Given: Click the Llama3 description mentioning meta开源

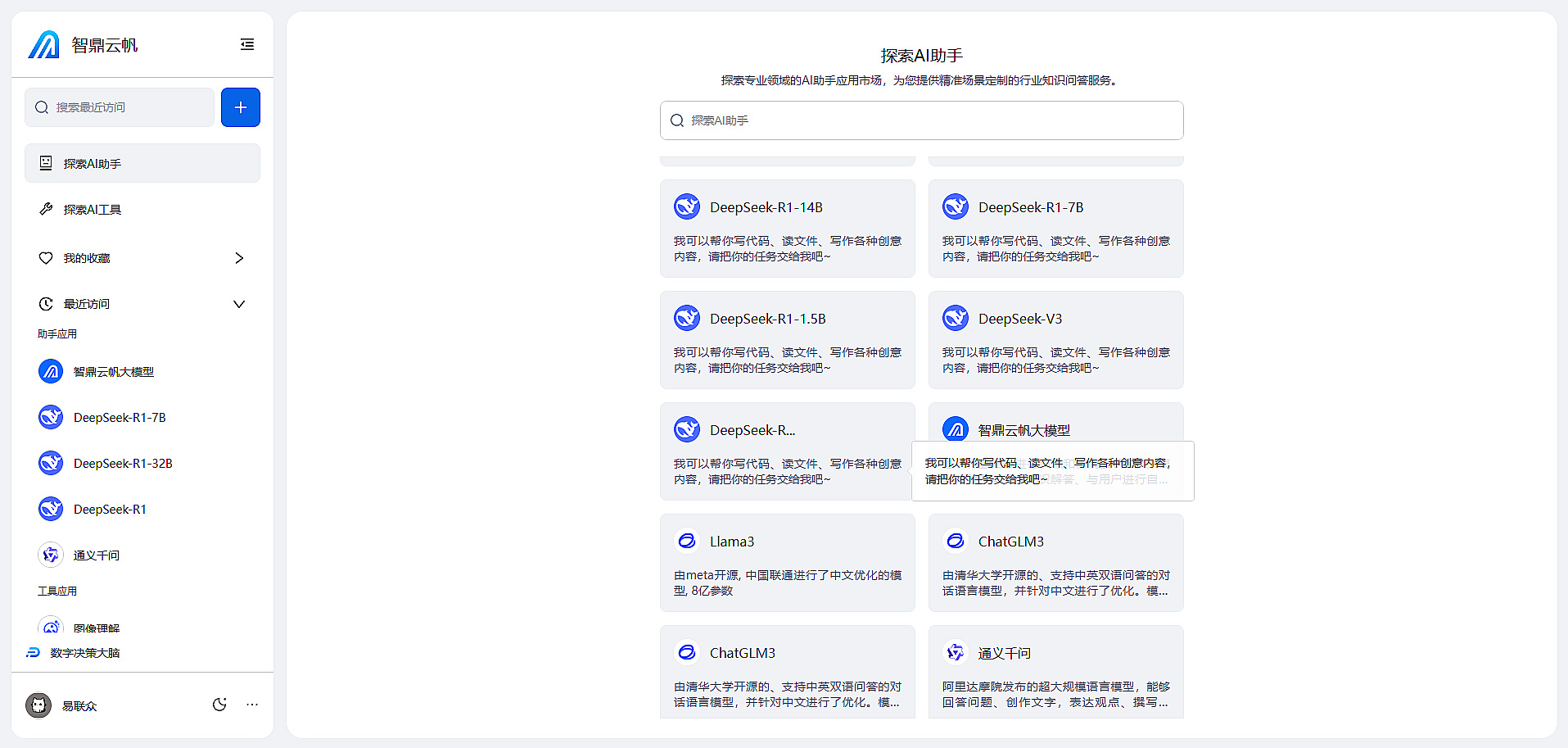Looking at the screenshot, I should tap(788, 583).
